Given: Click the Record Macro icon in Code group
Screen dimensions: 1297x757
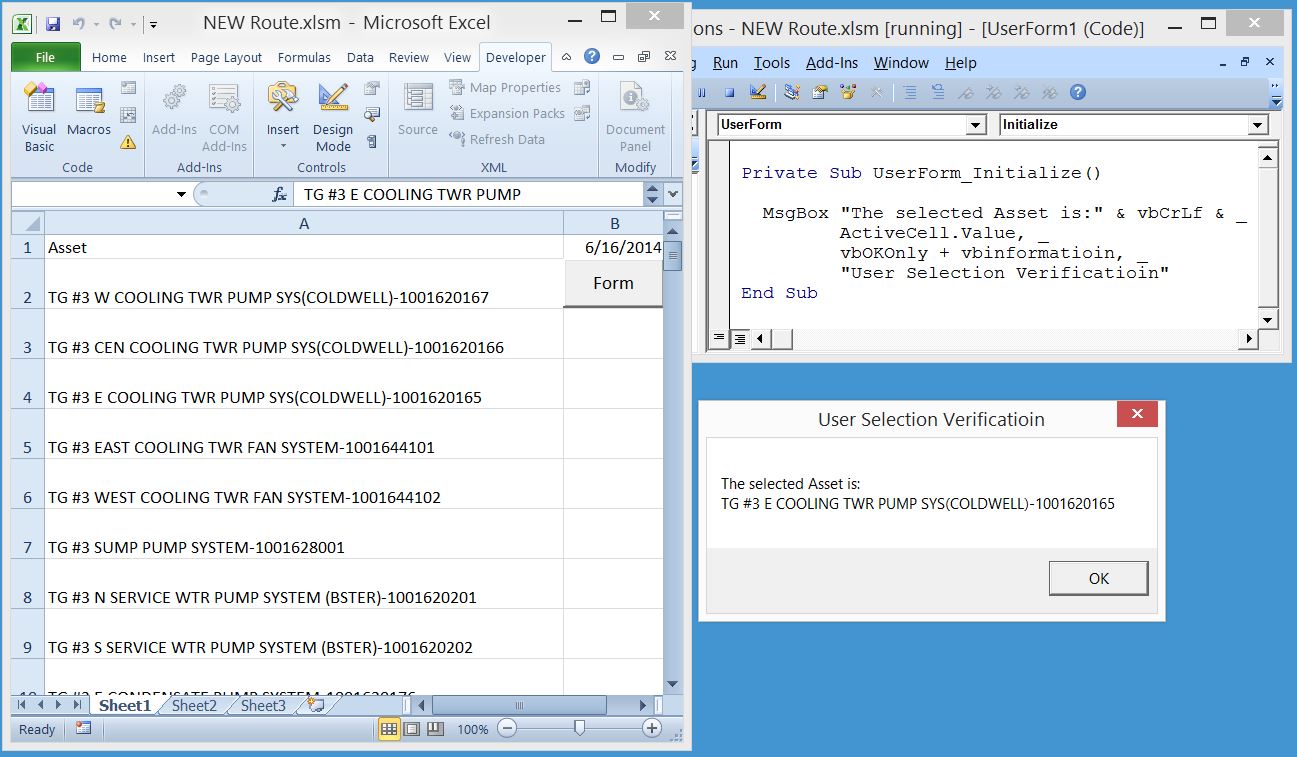Looking at the screenshot, I should [128, 88].
